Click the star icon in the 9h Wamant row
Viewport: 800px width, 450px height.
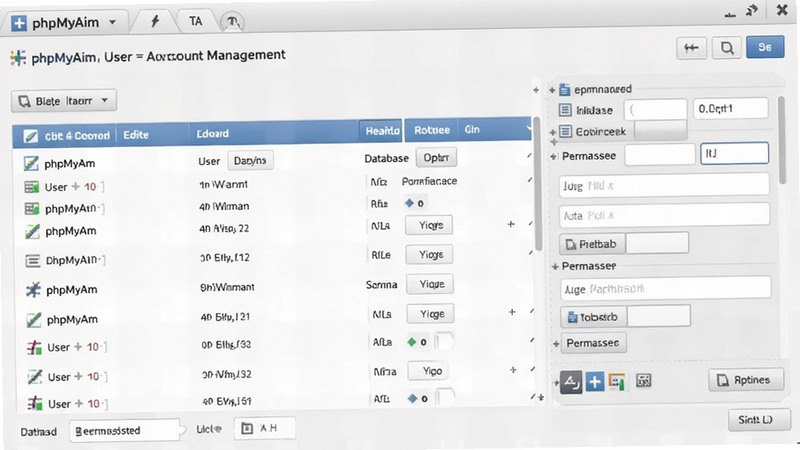[x=33, y=290]
